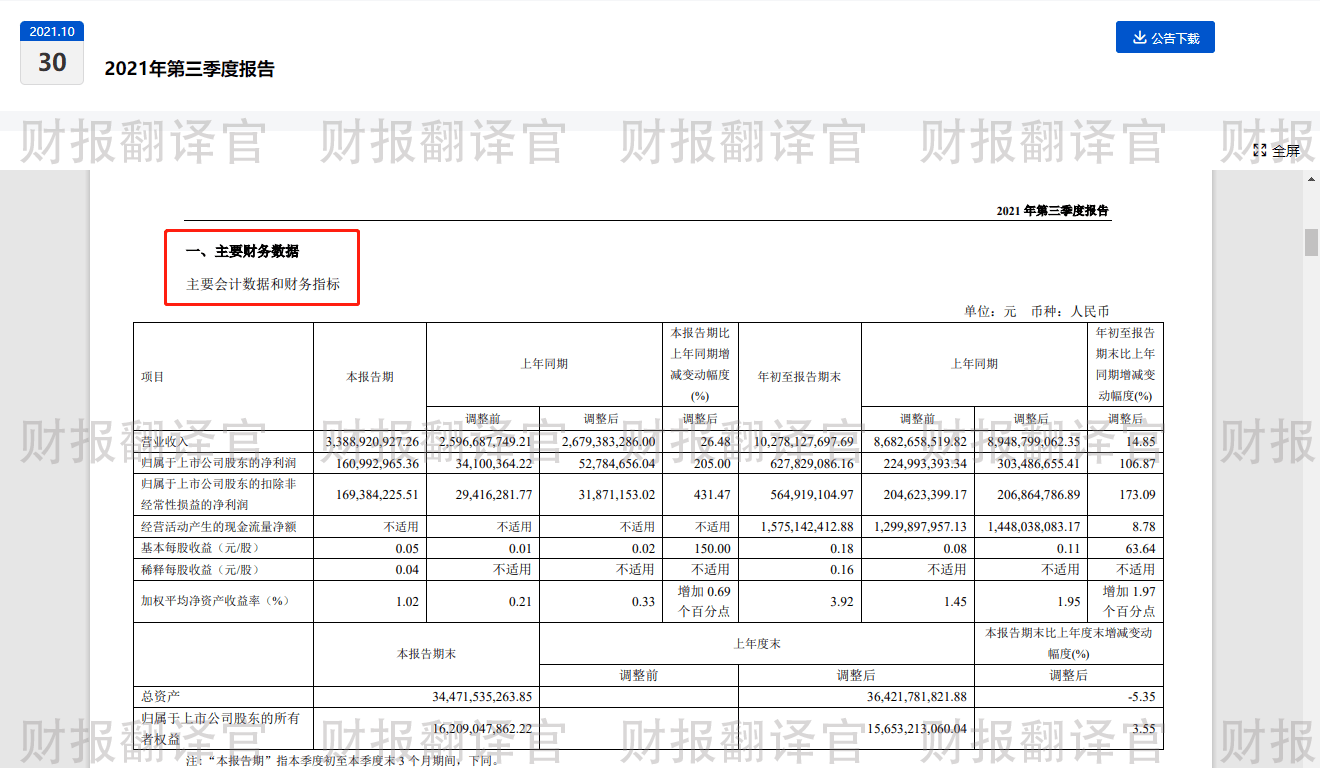
Task: Click the 公告下载 download button
Action: (1165, 38)
